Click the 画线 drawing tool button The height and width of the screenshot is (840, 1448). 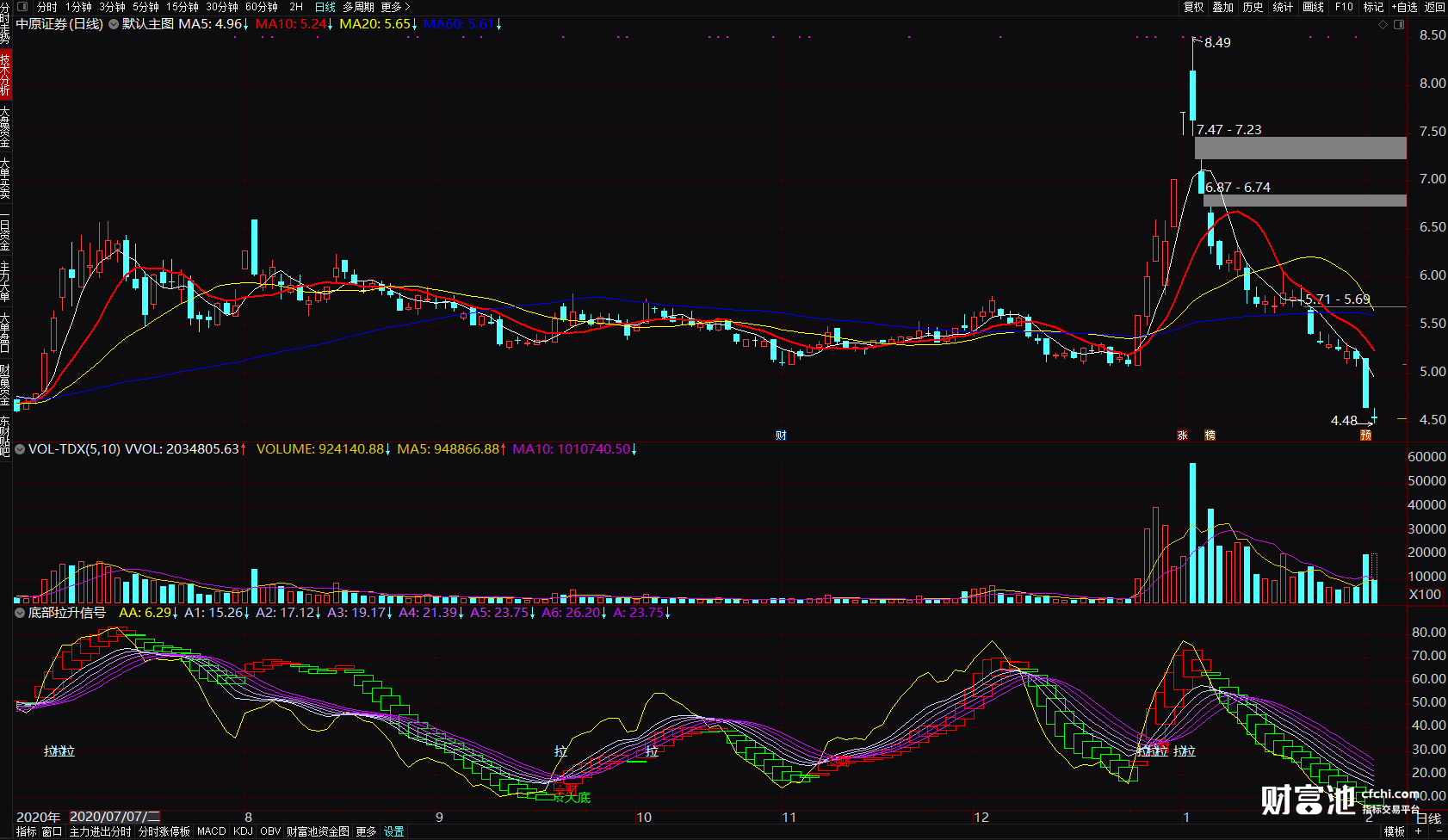coord(1313,7)
